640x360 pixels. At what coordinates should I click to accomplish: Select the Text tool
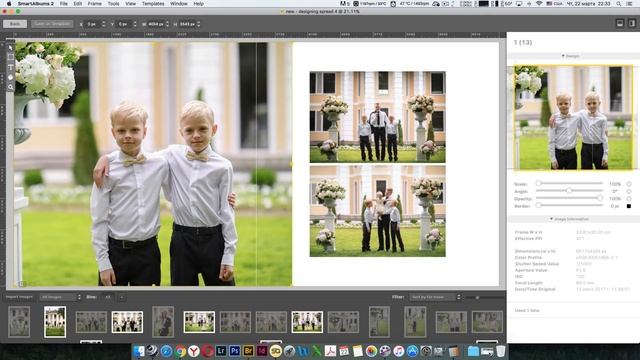coord(11,67)
